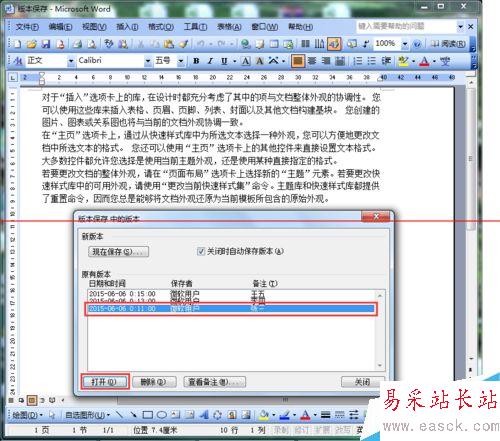Open a file with the Open folder icon

click(31, 44)
